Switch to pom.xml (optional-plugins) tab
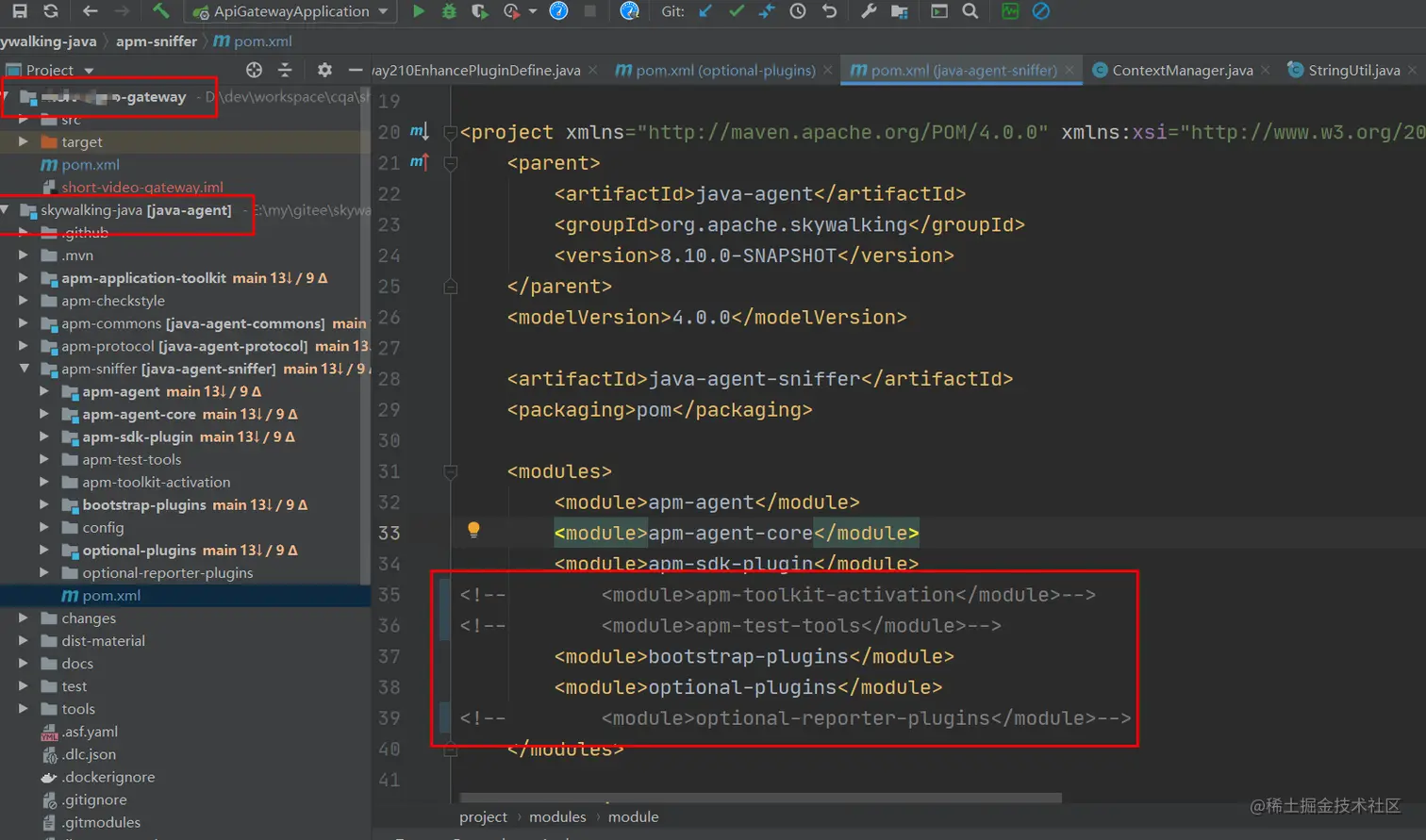 pyautogui.click(x=725, y=71)
